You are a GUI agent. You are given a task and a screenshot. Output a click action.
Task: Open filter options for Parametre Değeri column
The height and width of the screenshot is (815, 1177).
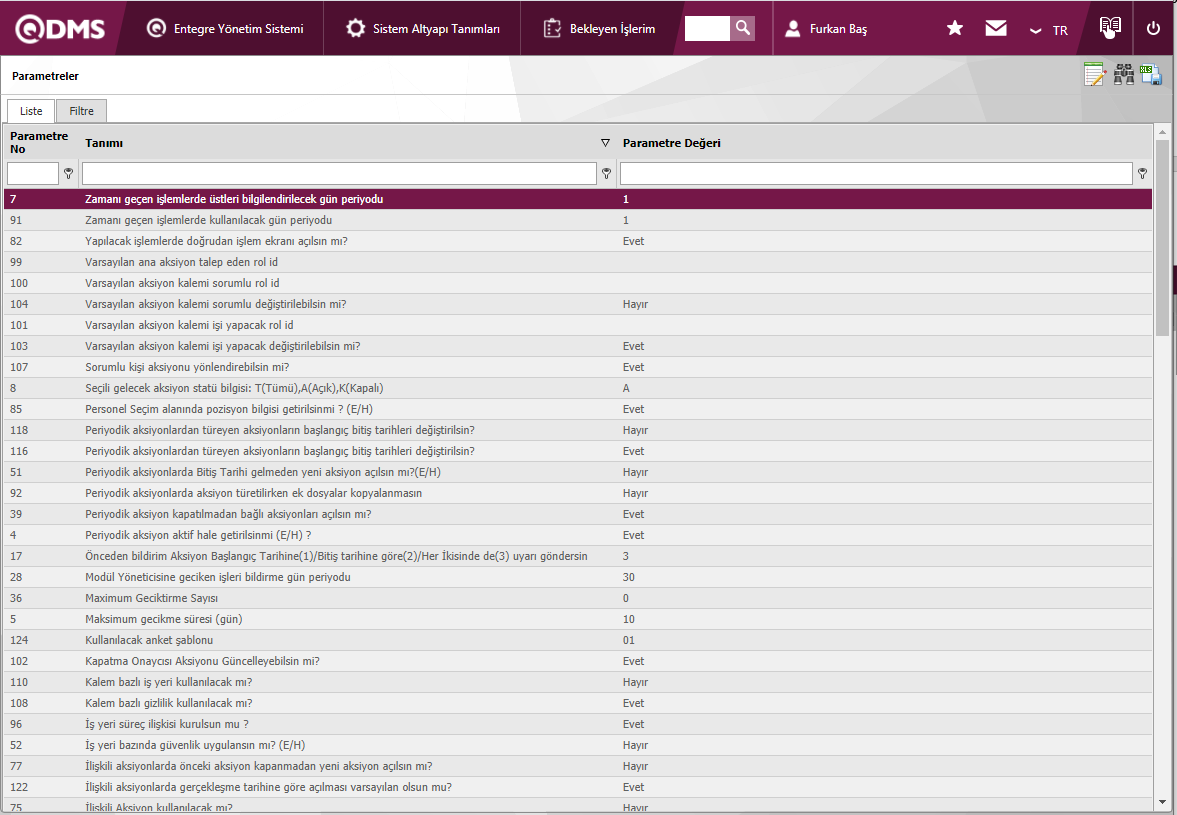(x=1142, y=174)
